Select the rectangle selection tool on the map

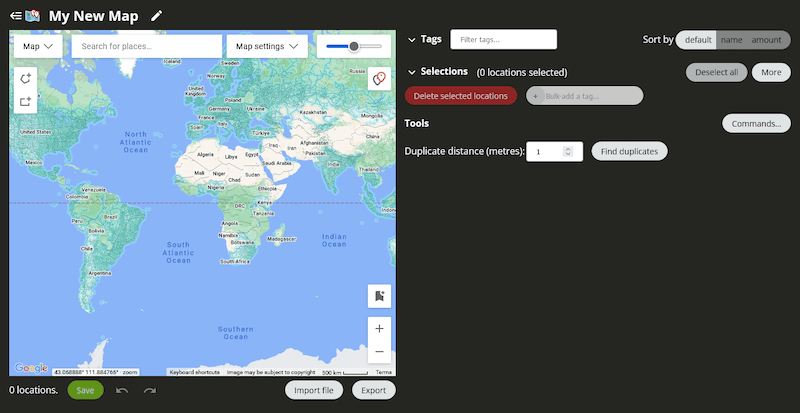26,101
